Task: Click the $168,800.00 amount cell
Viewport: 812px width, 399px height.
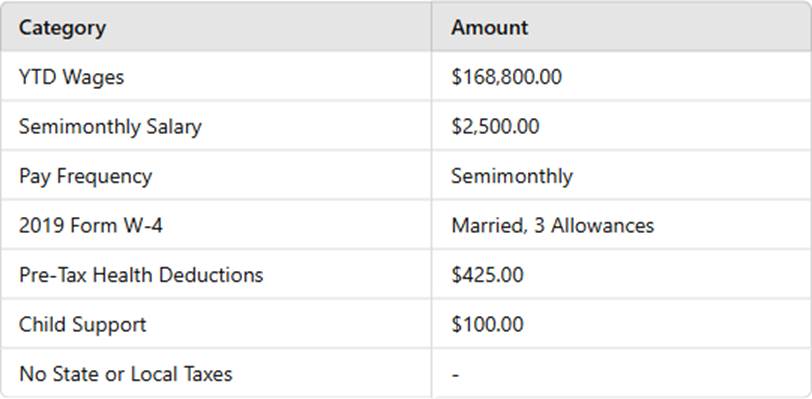Action: pyautogui.click(x=506, y=77)
